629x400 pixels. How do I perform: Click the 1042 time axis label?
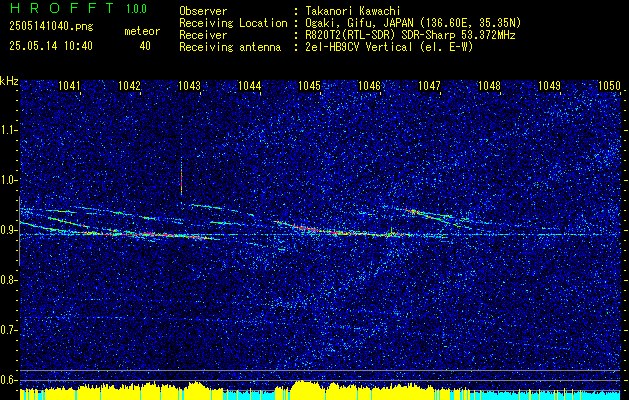pyautogui.click(x=130, y=86)
